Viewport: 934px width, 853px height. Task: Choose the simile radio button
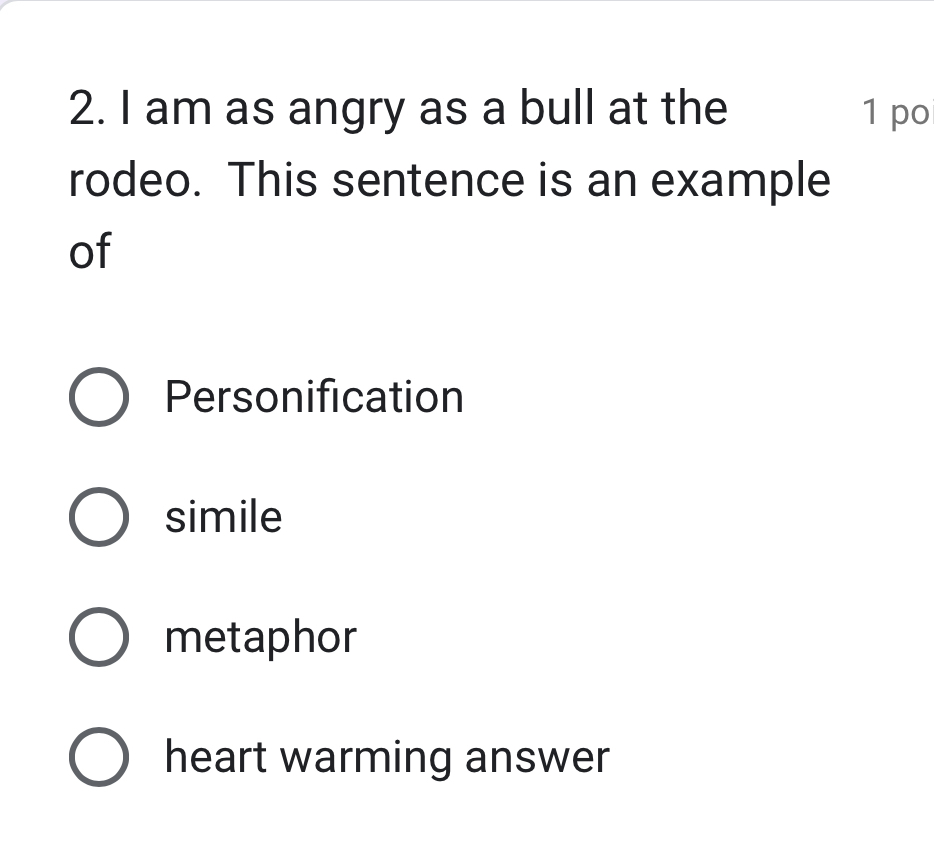99,518
